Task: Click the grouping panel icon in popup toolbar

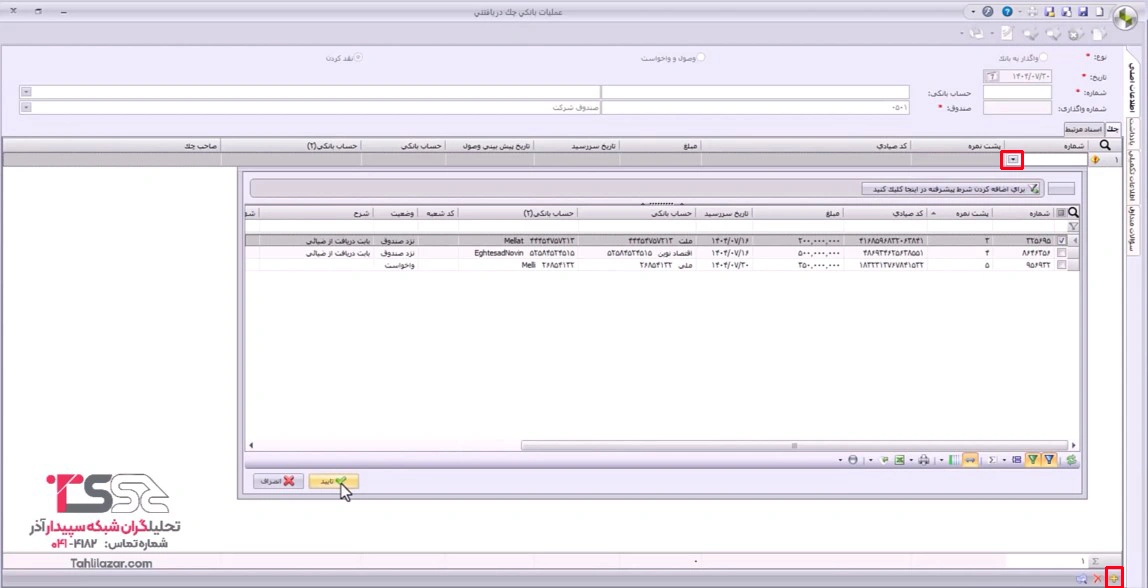Action: (x=1016, y=460)
